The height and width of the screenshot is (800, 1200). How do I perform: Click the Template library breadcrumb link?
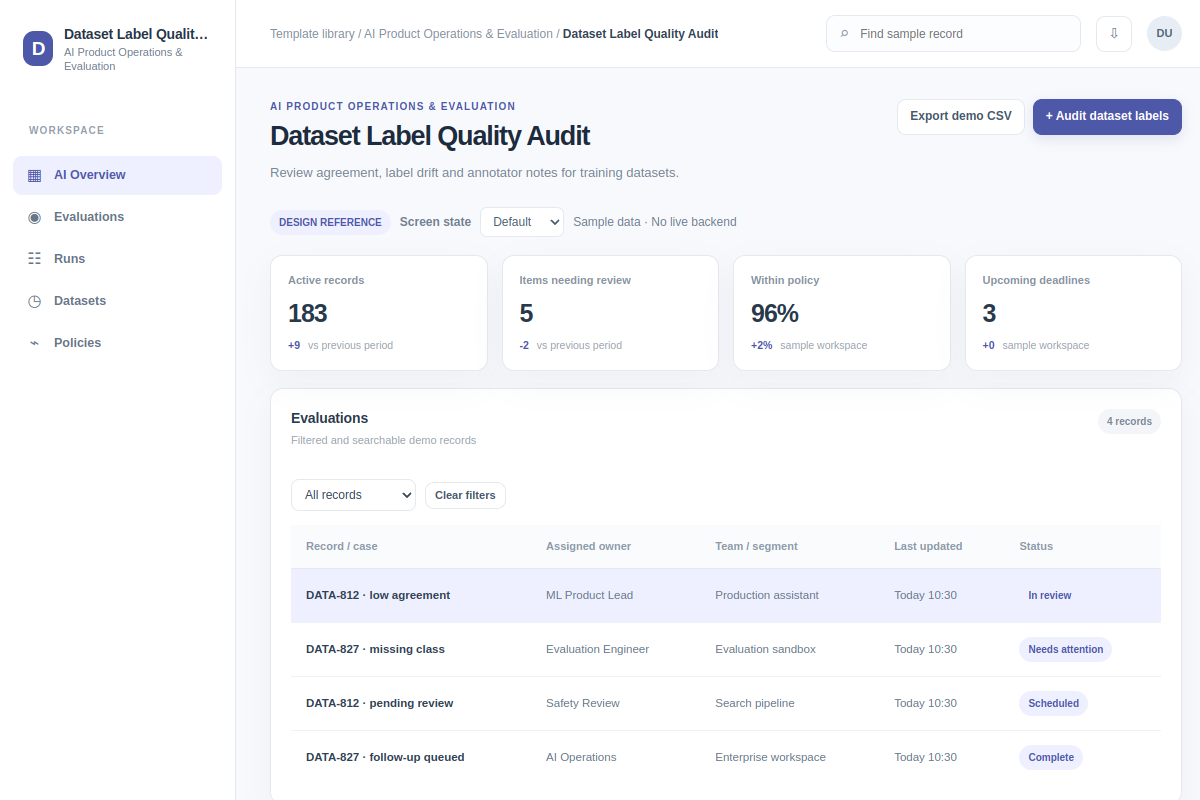pyautogui.click(x=312, y=34)
